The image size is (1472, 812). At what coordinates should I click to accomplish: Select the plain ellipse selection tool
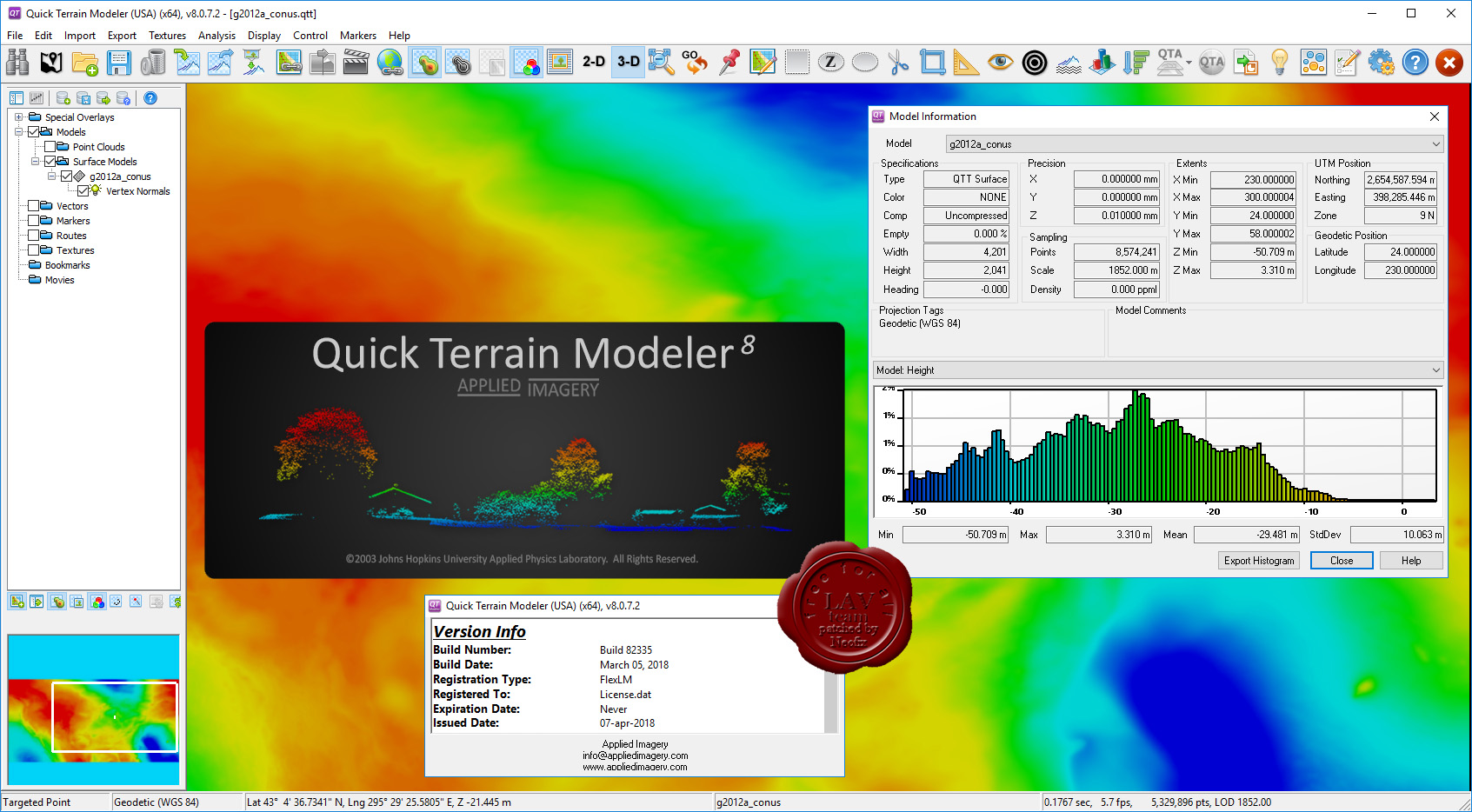(865, 63)
